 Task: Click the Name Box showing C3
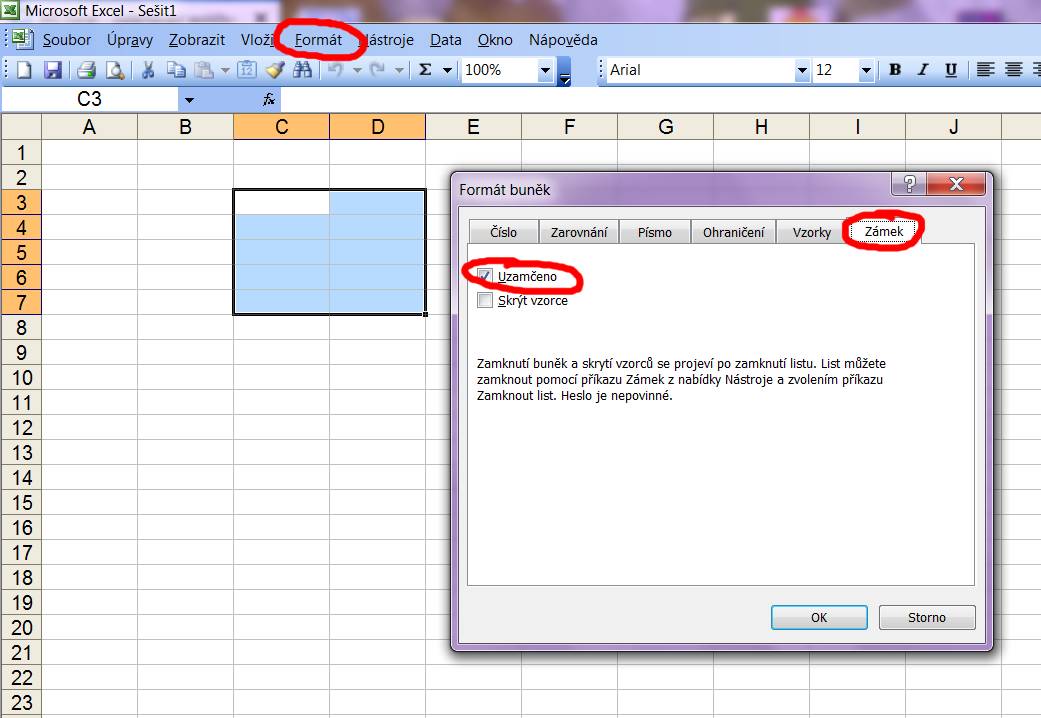click(90, 100)
